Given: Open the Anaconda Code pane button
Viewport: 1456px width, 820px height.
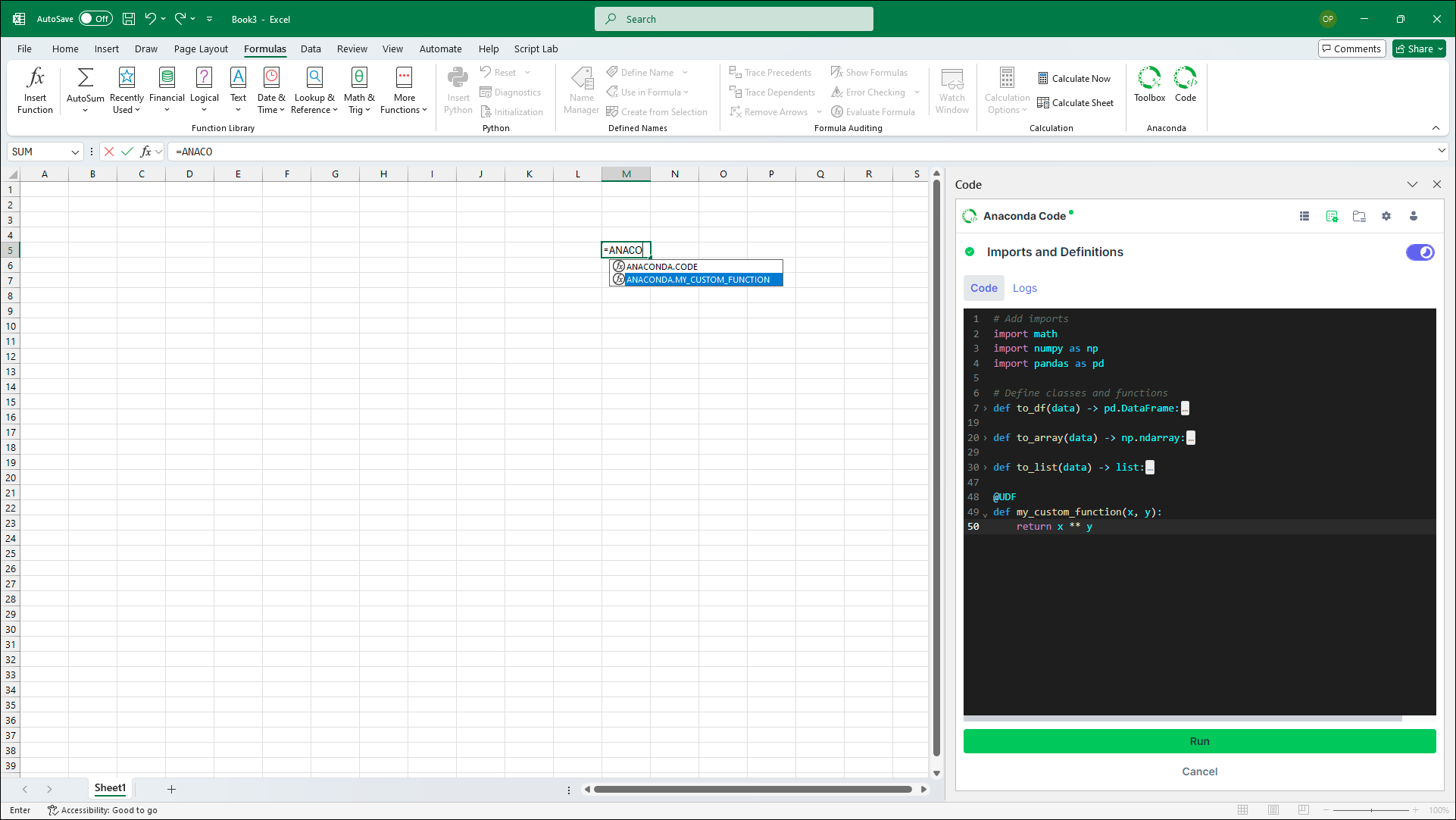Looking at the screenshot, I should pyautogui.click(x=1186, y=84).
